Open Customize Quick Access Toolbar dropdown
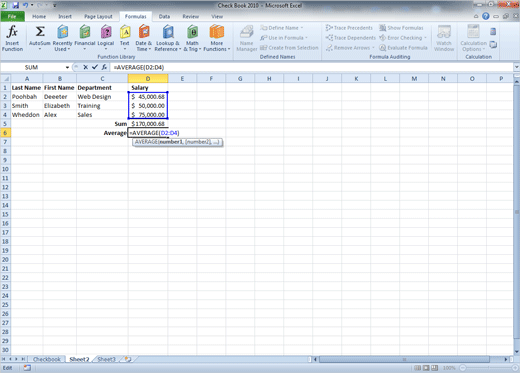This screenshot has width=520, height=373. tap(54, 6)
